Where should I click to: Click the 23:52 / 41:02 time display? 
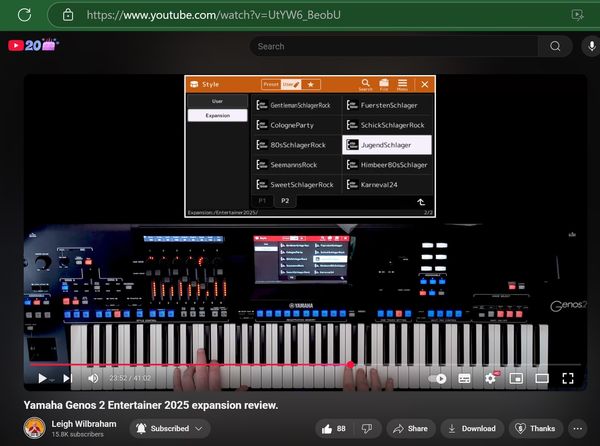[x=130, y=378]
